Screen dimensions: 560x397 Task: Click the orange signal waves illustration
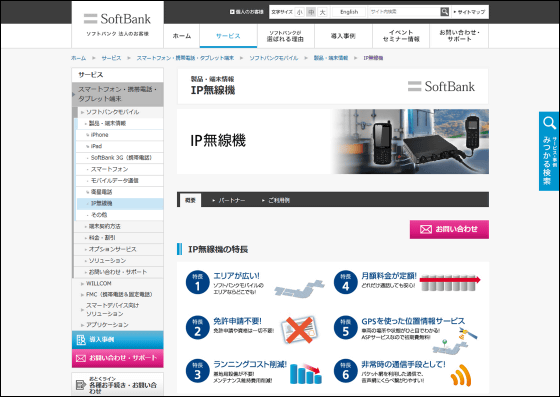(x=461, y=375)
